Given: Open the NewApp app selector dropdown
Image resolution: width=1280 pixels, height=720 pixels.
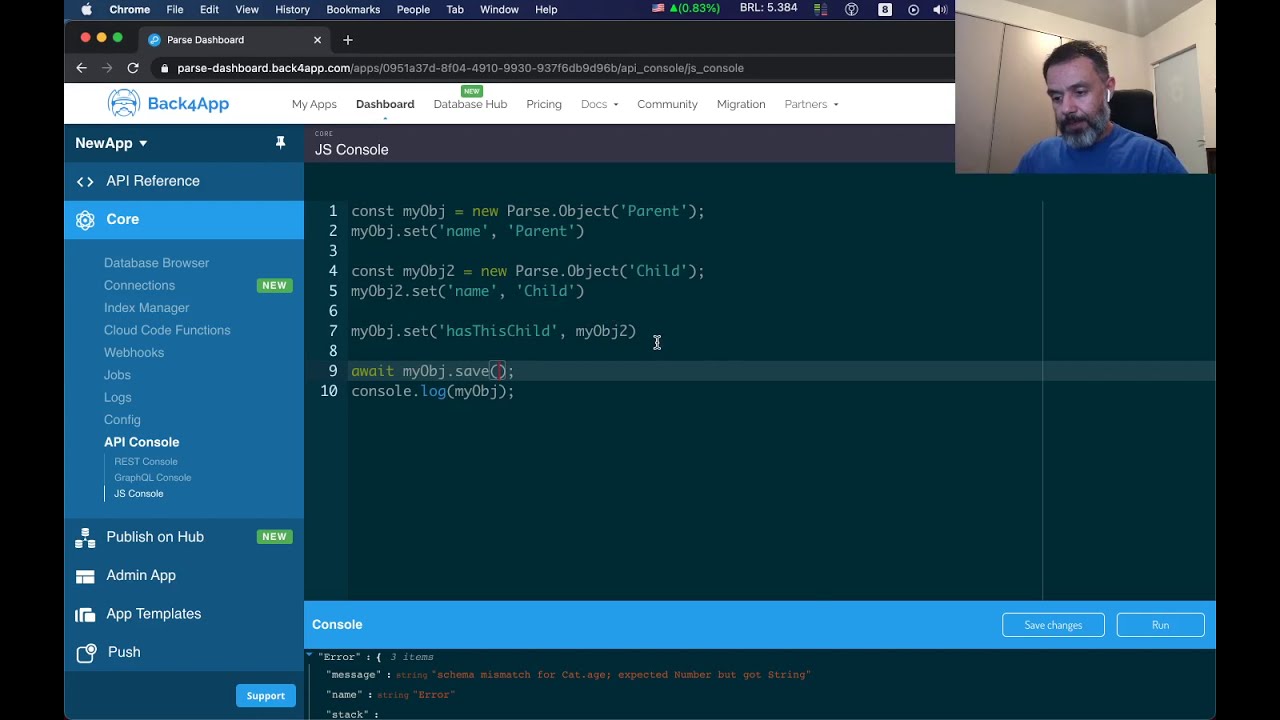Looking at the screenshot, I should pyautogui.click(x=111, y=143).
